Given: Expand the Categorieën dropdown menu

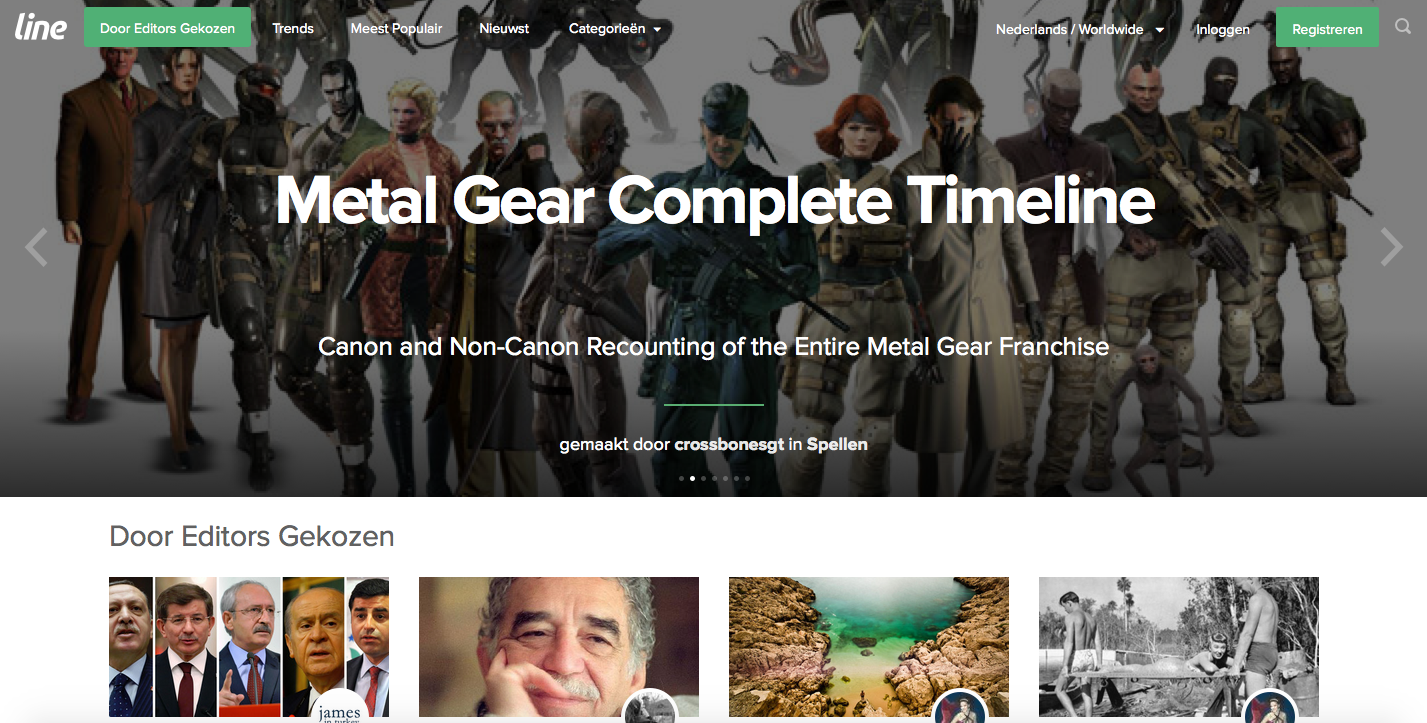Looking at the screenshot, I should 615,29.
